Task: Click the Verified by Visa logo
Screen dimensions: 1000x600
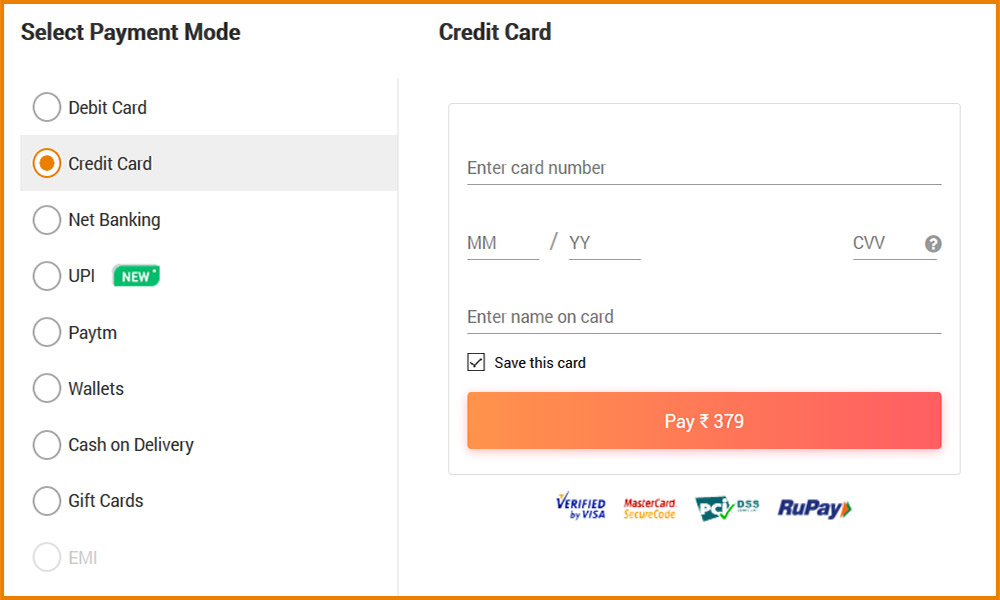Action: coord(581,508)
